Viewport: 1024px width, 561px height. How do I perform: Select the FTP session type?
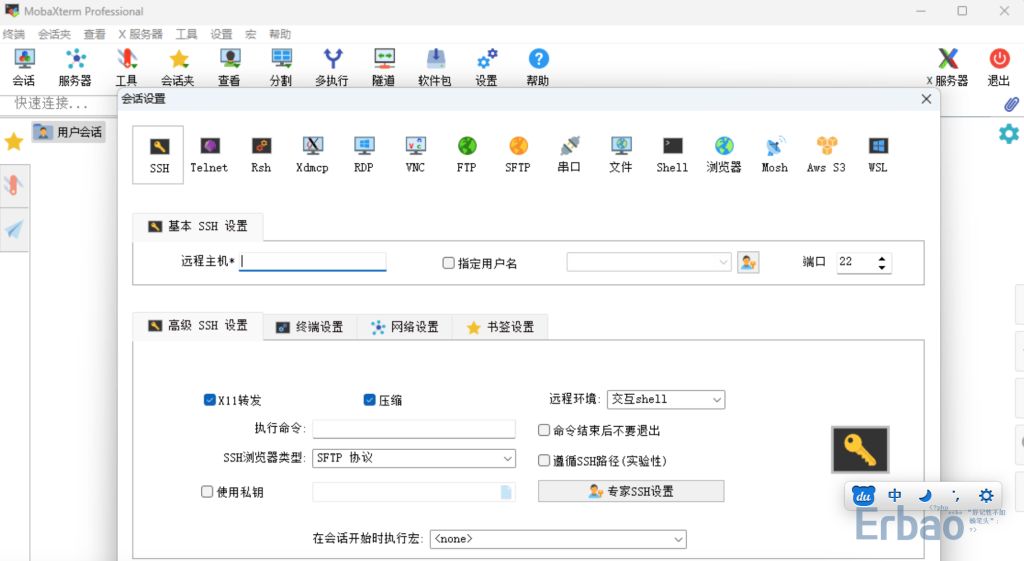click(x=467, y=155)
